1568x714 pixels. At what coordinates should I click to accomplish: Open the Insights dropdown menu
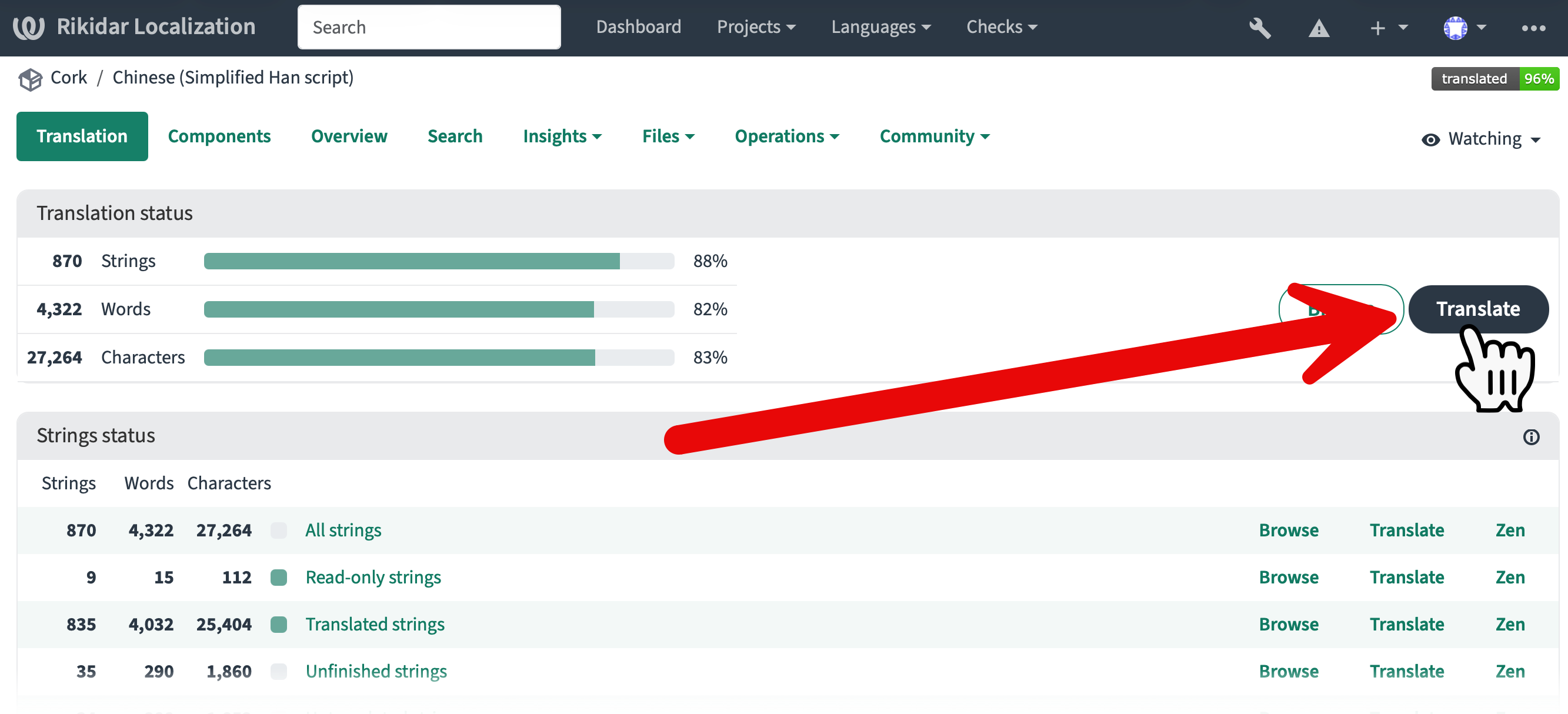[562, 136]
